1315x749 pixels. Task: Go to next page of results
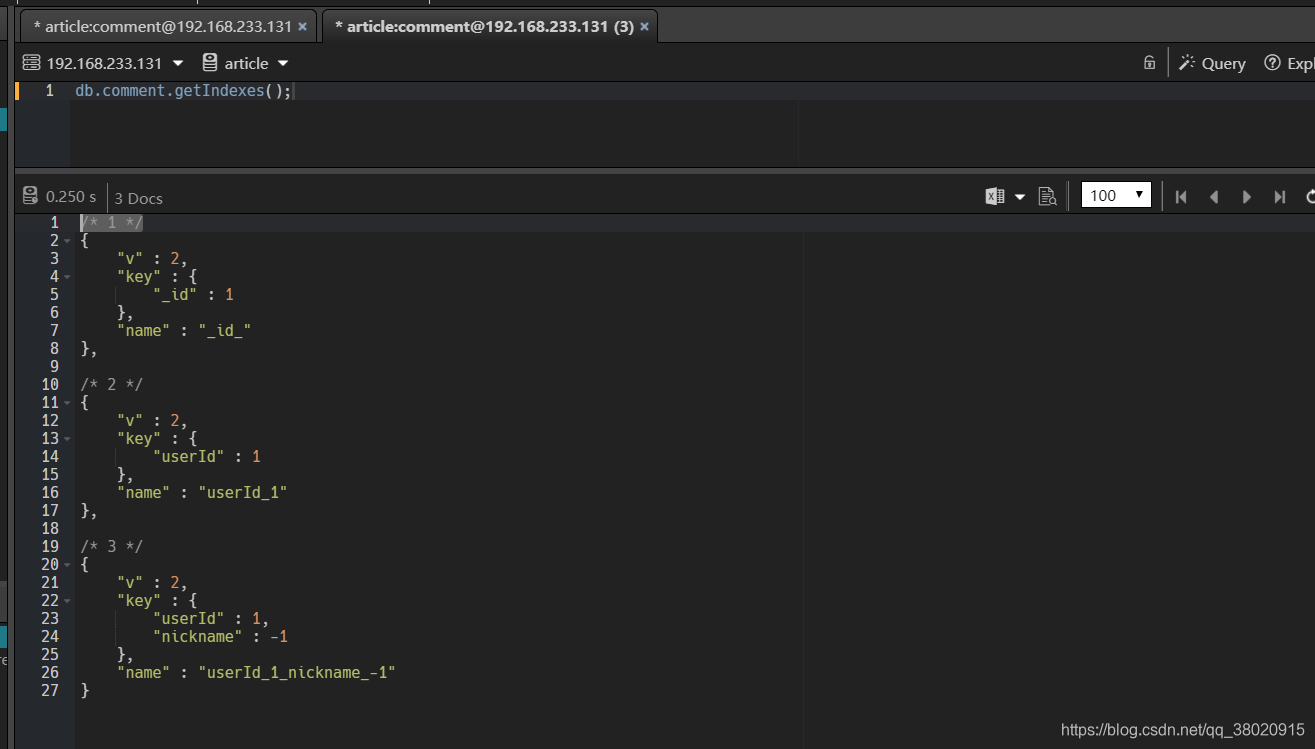(1247, 197)
